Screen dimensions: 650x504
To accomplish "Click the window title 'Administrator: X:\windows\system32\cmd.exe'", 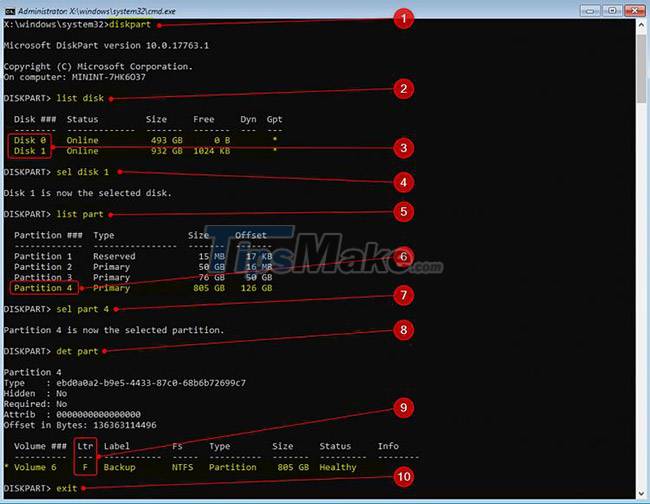I will (x=97, y=11).
